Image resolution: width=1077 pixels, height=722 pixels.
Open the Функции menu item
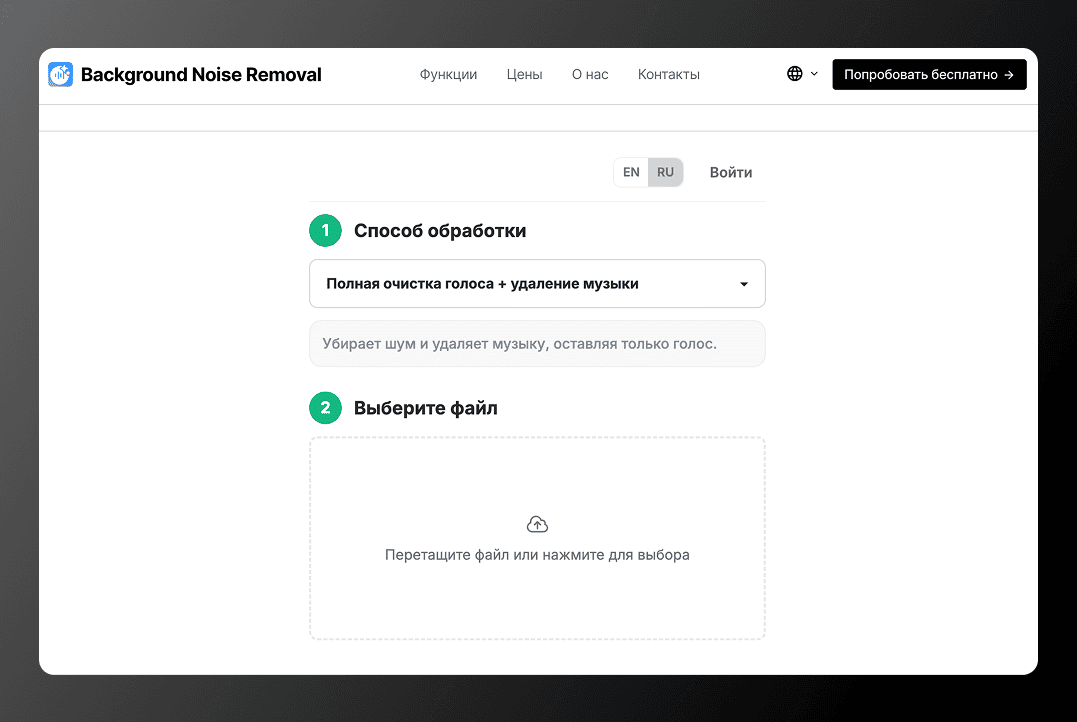(x=449, y=74)
